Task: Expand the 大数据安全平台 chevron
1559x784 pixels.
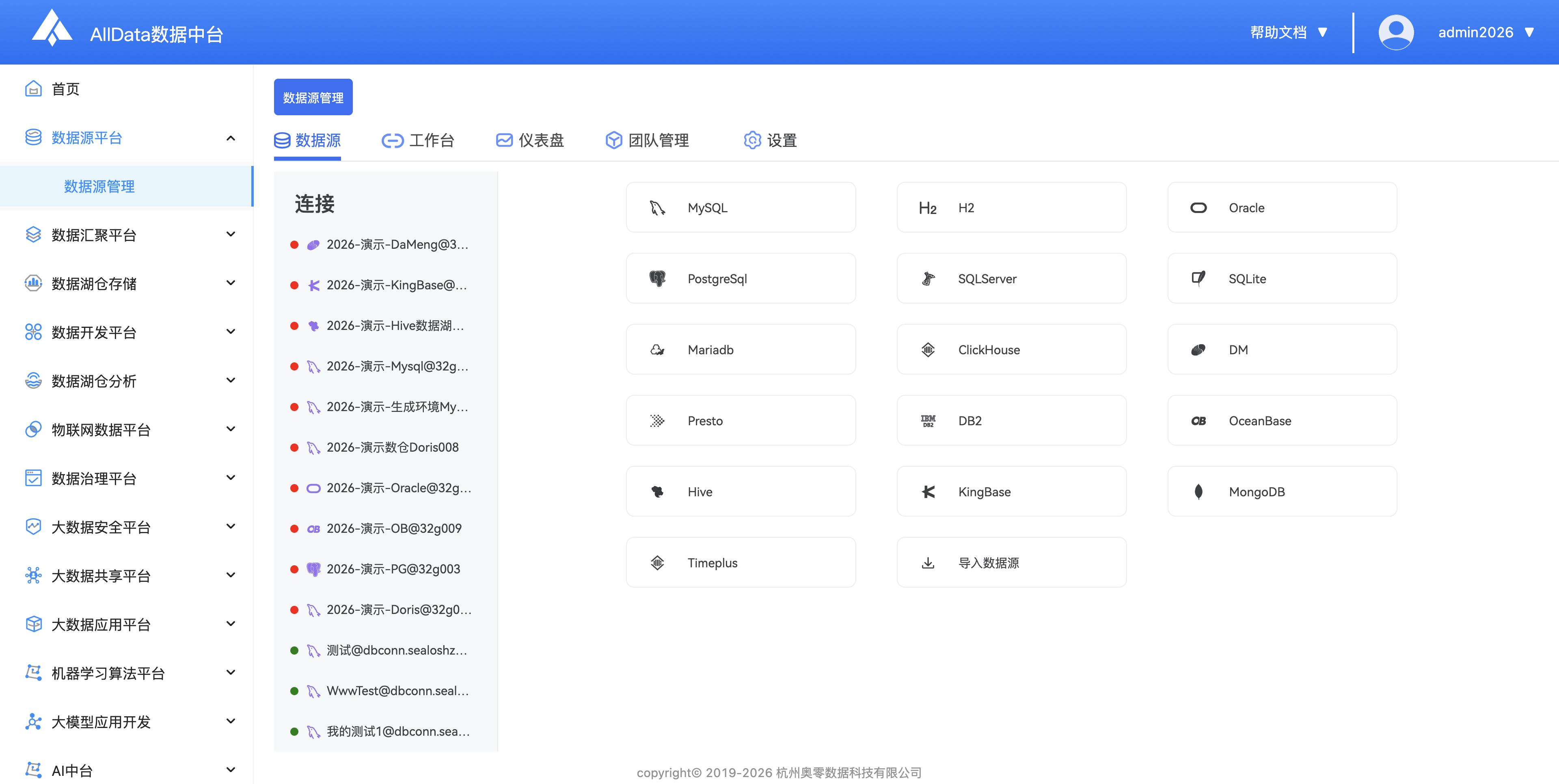Action: [231, 526]
